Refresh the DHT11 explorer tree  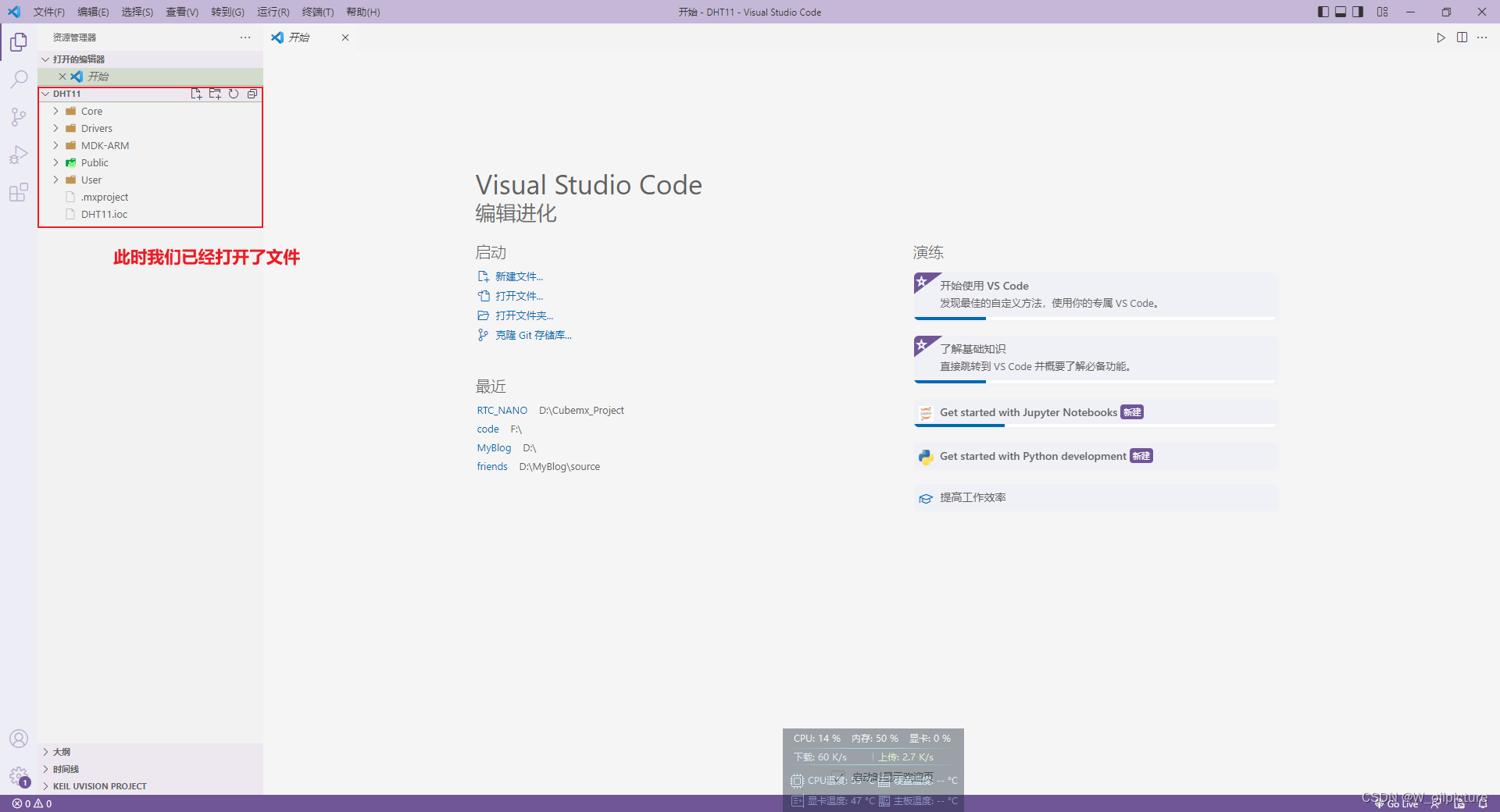[234, 94]
